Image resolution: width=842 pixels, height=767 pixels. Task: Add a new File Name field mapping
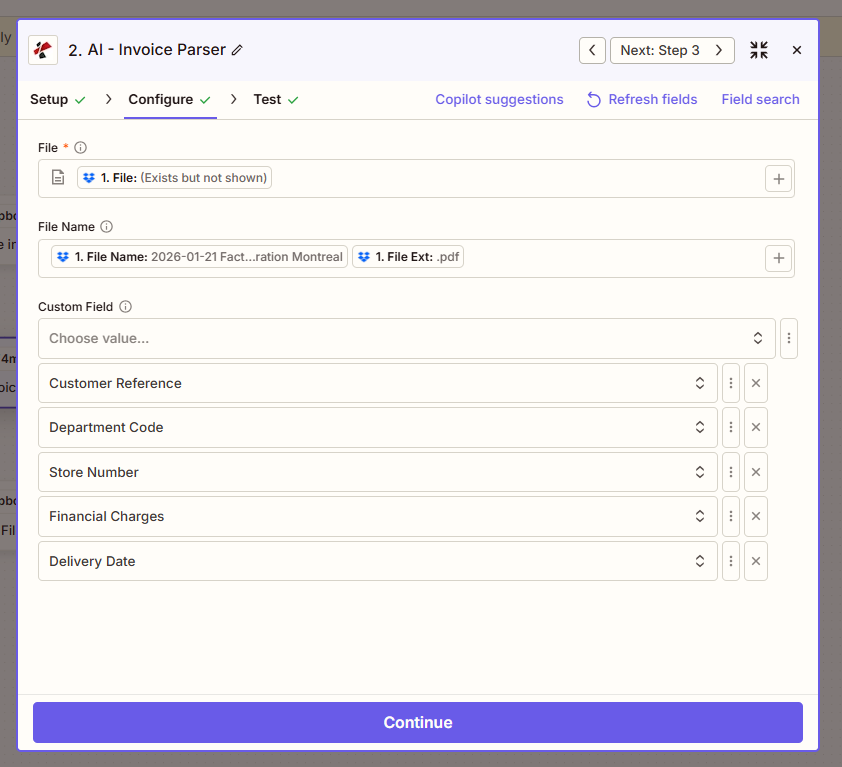[778, 257]
